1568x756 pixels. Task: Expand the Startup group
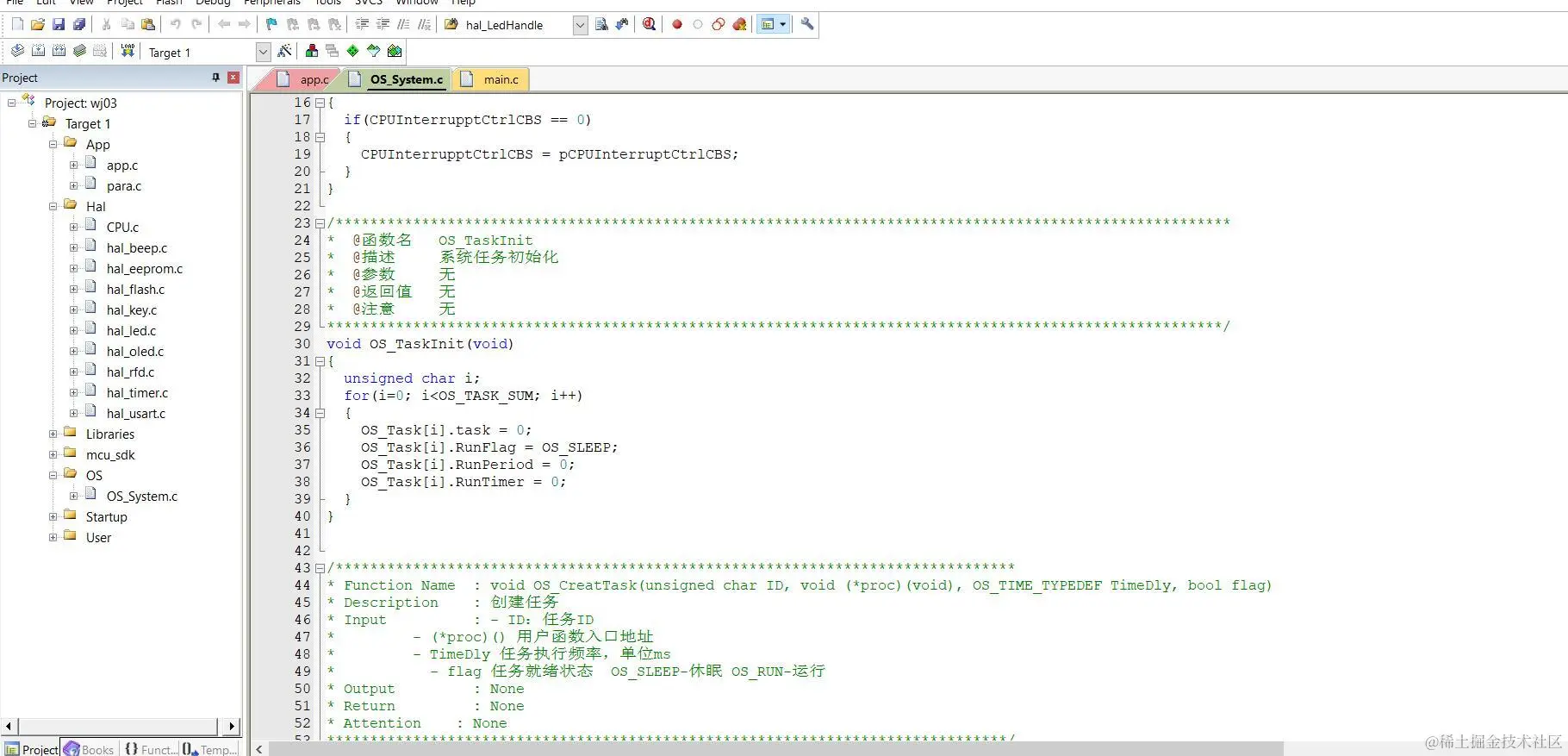click(x=53, y=517)
